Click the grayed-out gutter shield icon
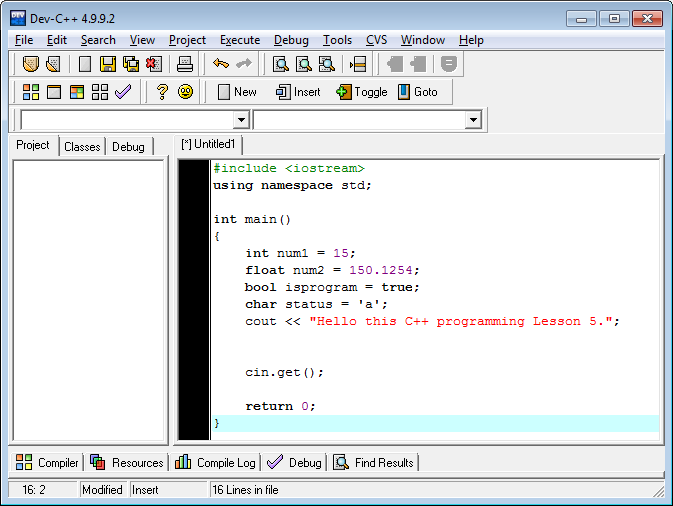673x506 pixels. click(449, 64)
